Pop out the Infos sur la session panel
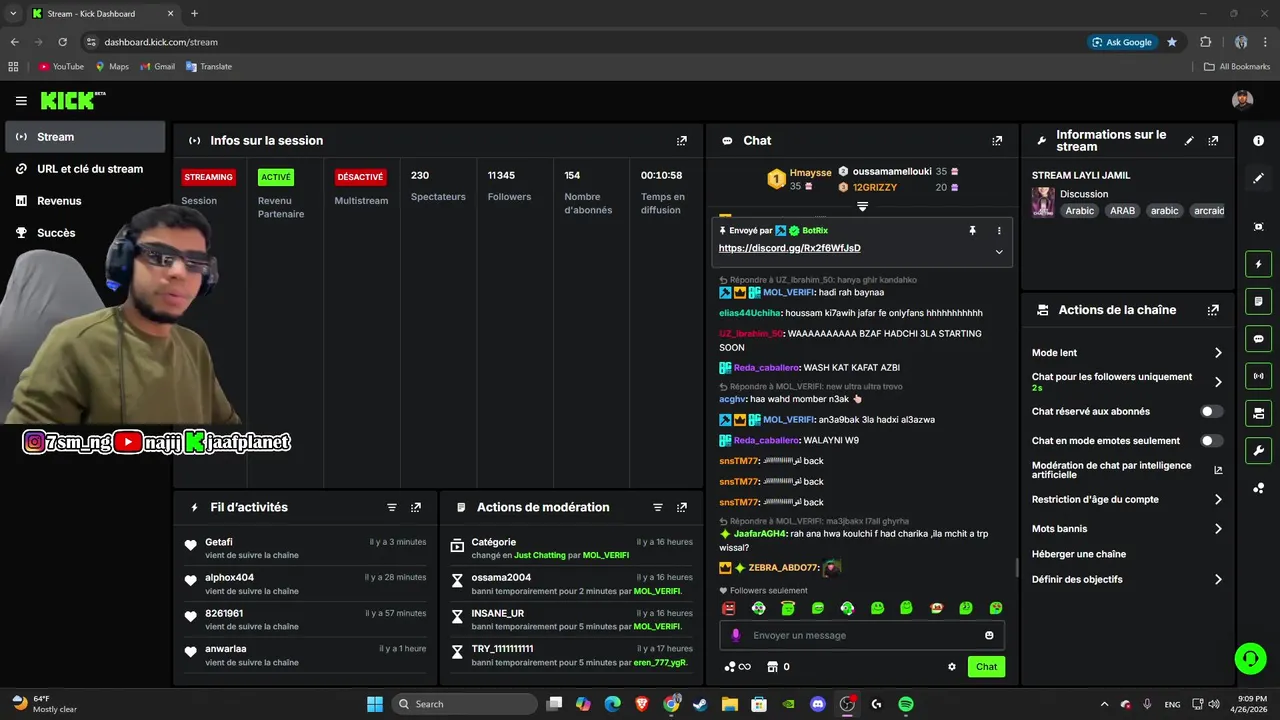The height and width of the screenshot is (720, 1280). point(682,141)
